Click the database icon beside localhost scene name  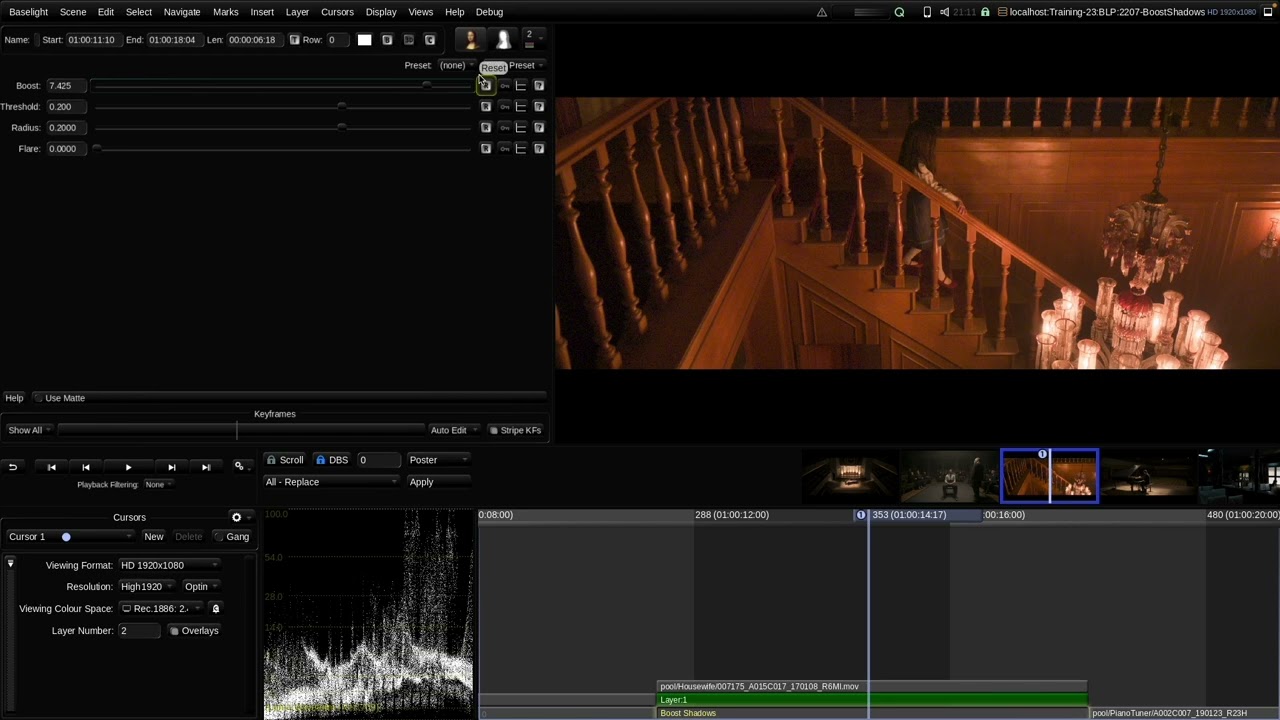(x=1003, y=12)
